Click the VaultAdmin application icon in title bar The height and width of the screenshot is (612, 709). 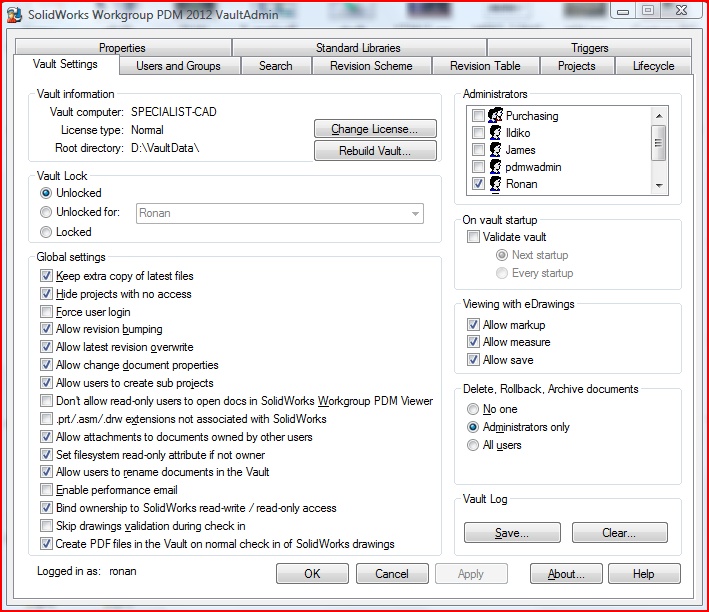[14, 14]
